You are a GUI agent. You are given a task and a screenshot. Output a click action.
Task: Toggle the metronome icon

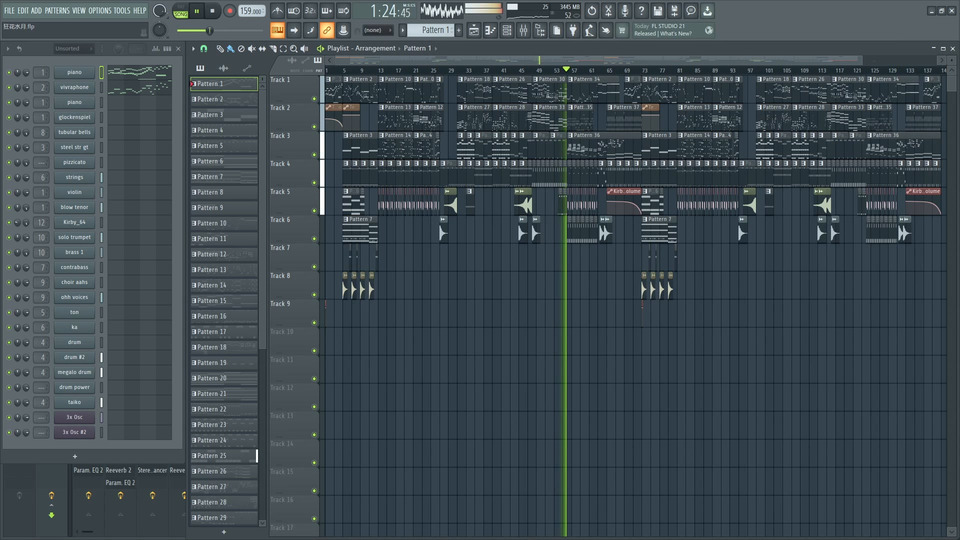coord(277,11)
